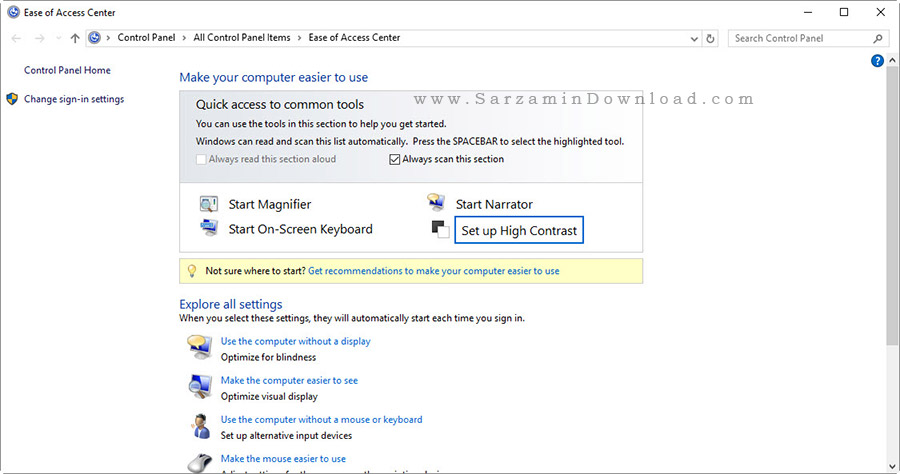Click the High Contrast icon

tap(440, 229)
